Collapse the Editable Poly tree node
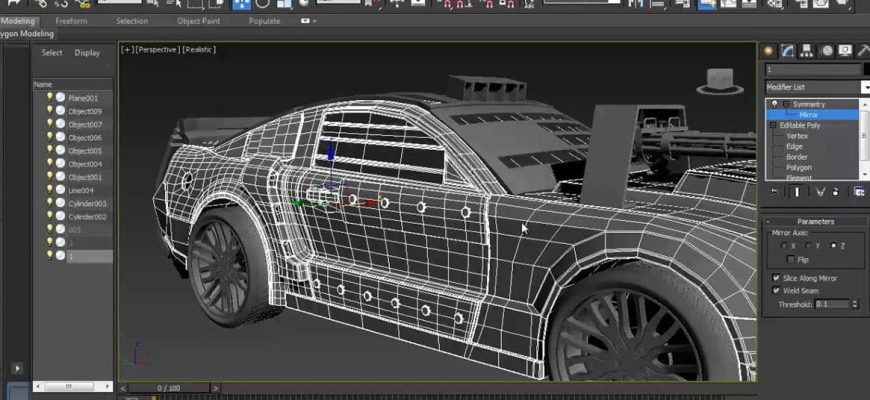Viewport: 870px width, 400px height. 772,125
